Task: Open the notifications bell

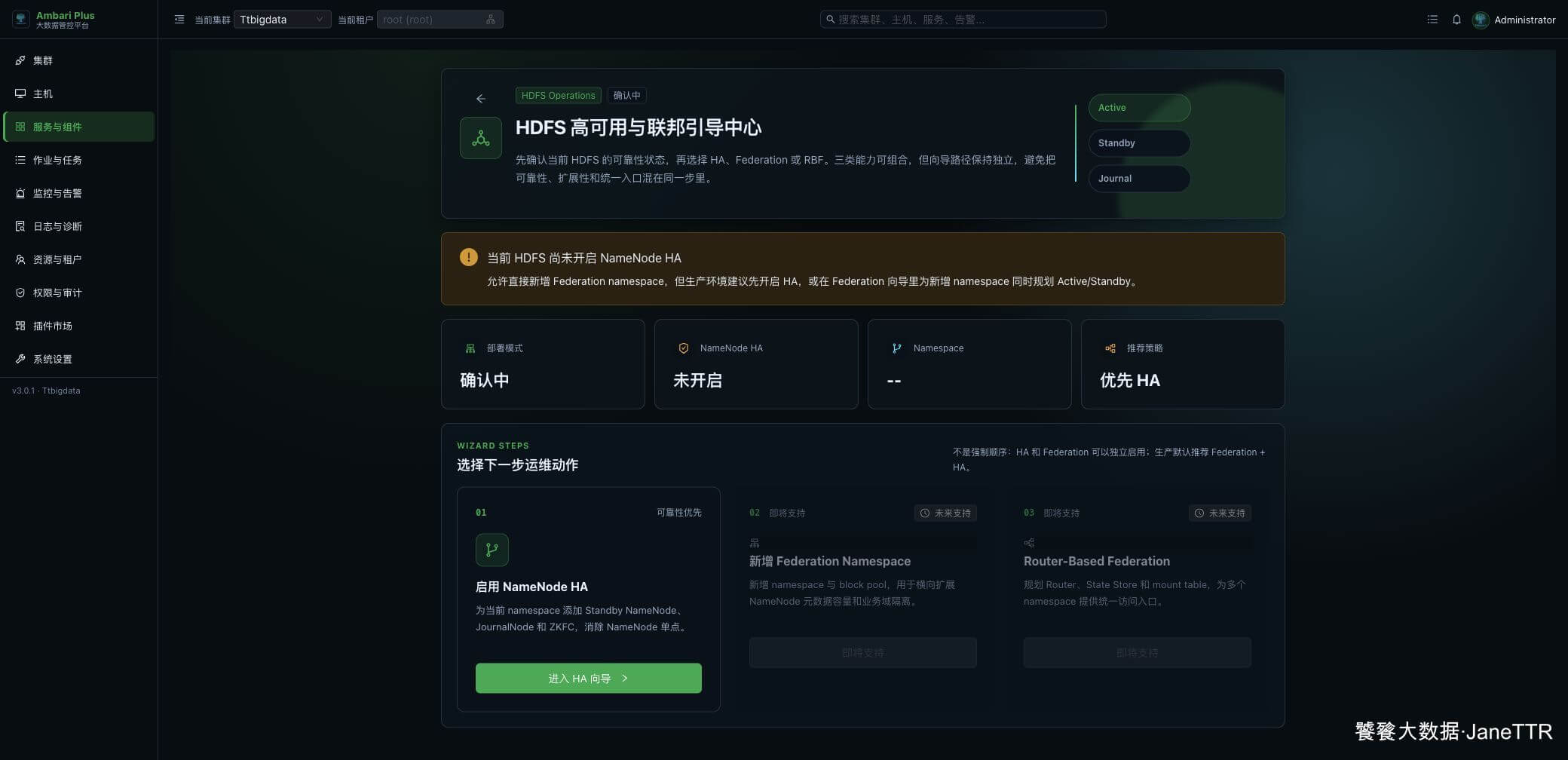Action: point(1456,20)
